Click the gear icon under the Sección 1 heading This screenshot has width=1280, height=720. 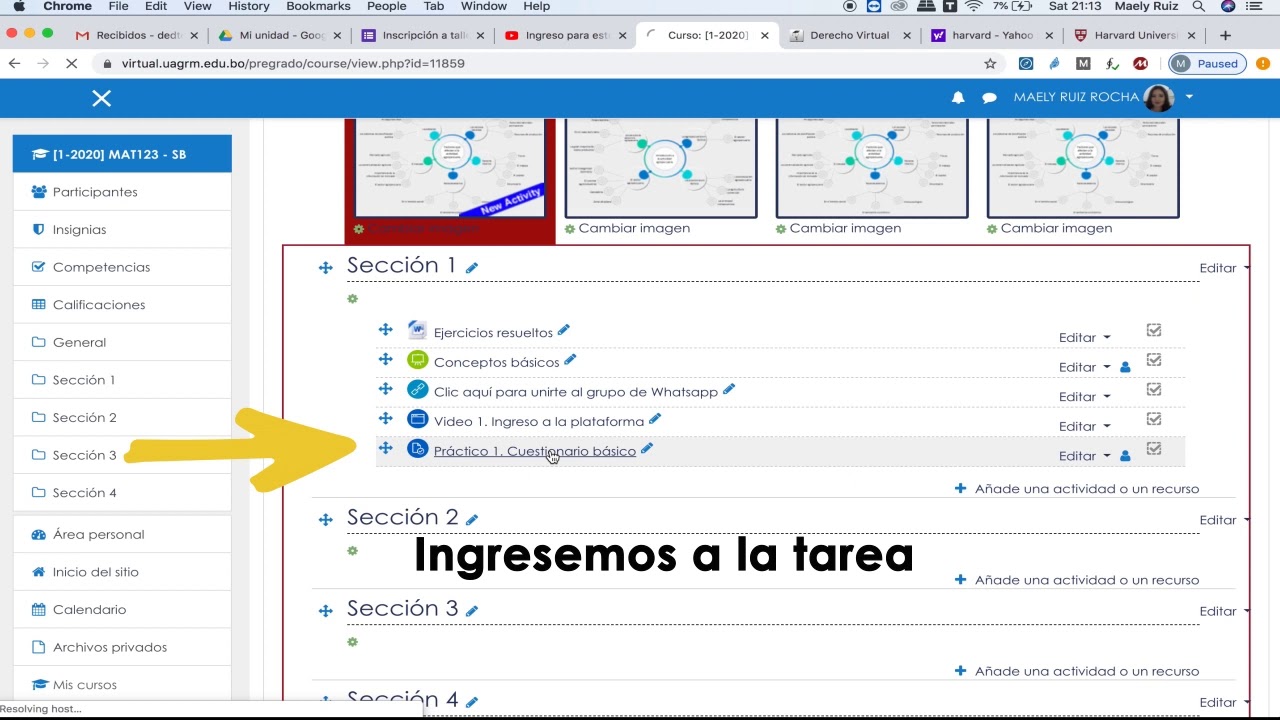[352, 299]
